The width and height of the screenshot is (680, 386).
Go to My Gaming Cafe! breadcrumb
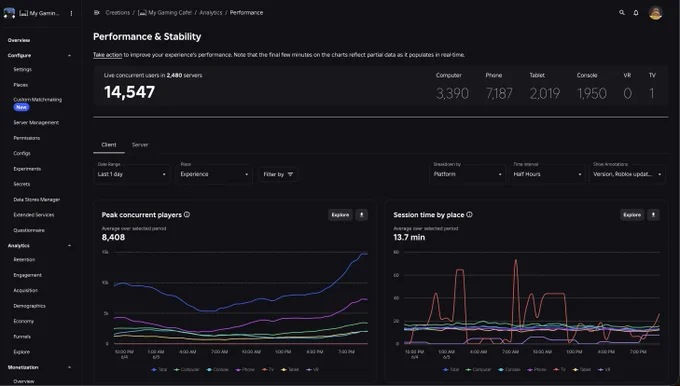(165, 13)
